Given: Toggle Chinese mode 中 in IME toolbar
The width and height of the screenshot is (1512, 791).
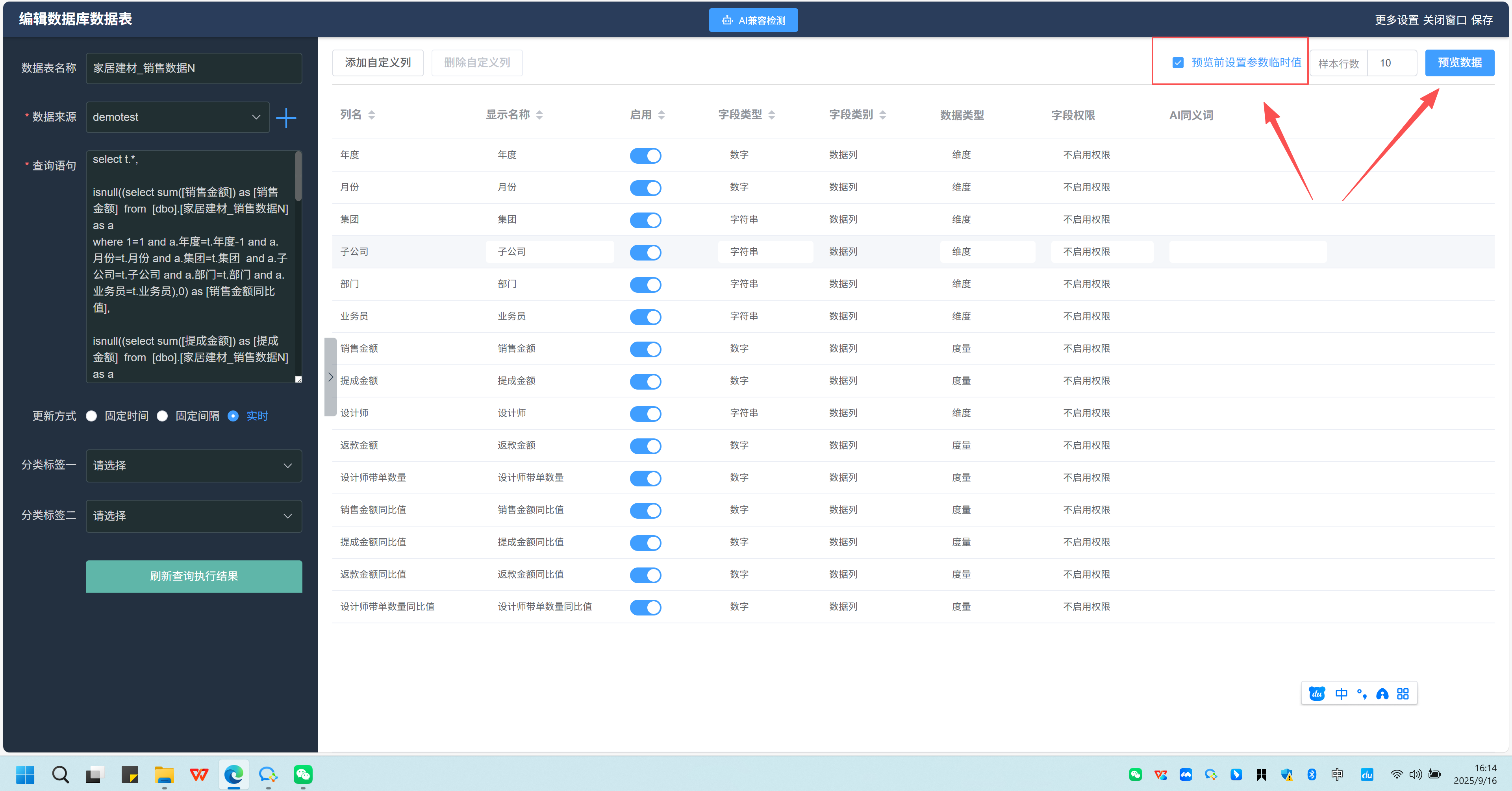Looking at the screenshot, I should 1341,693.
